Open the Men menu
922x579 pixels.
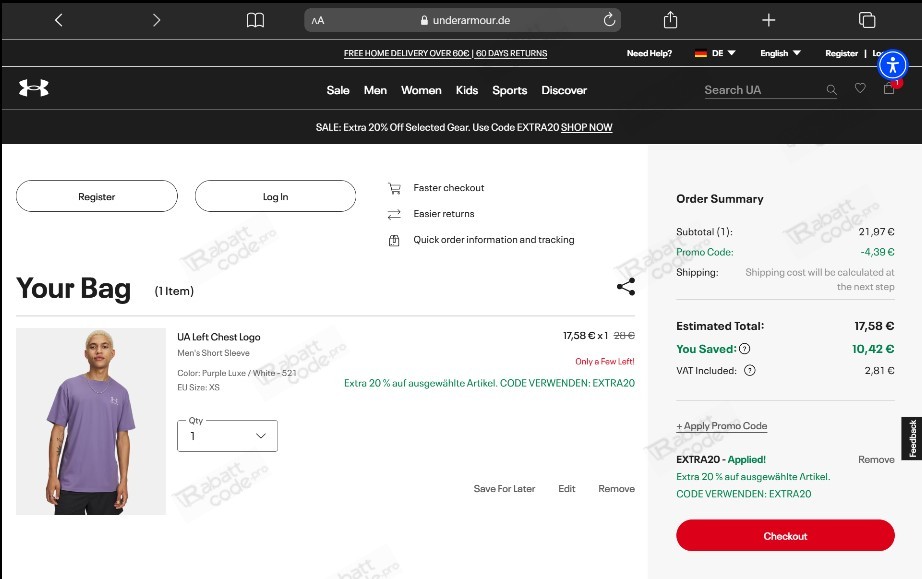375,90
